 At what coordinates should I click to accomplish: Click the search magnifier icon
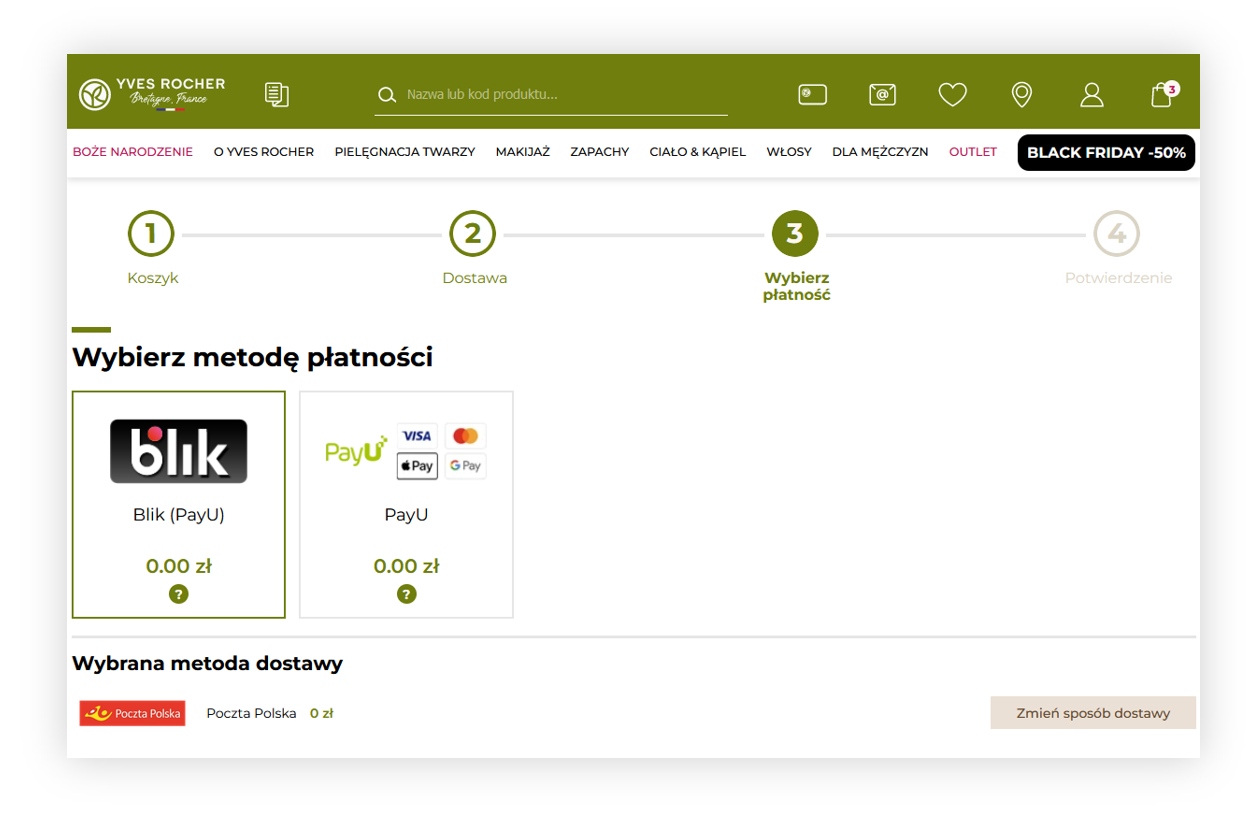(x=387, y=95)
